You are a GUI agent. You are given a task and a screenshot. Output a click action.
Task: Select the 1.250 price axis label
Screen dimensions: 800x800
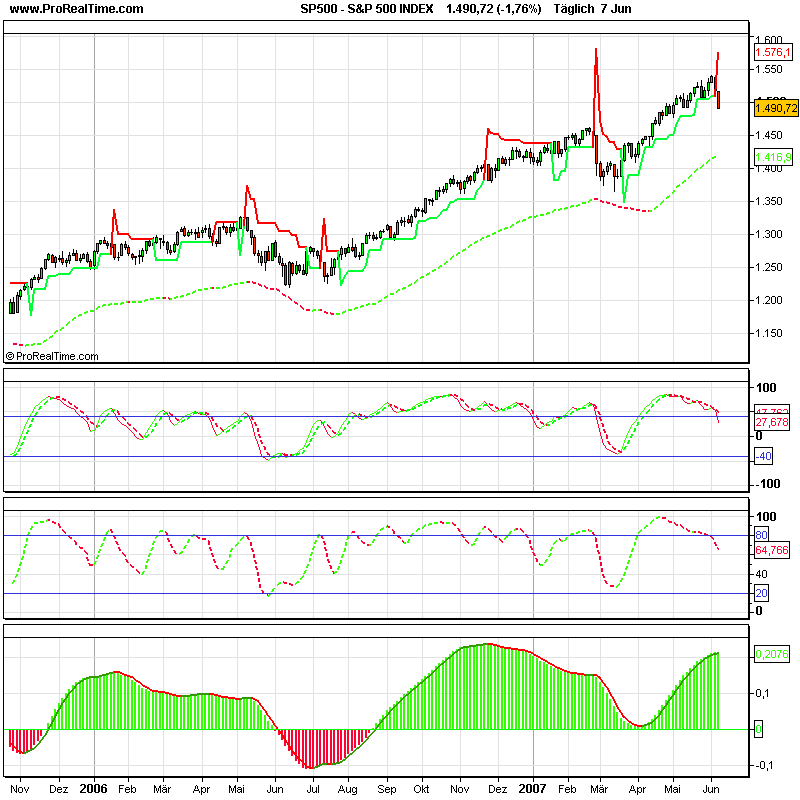pos(769,267)
